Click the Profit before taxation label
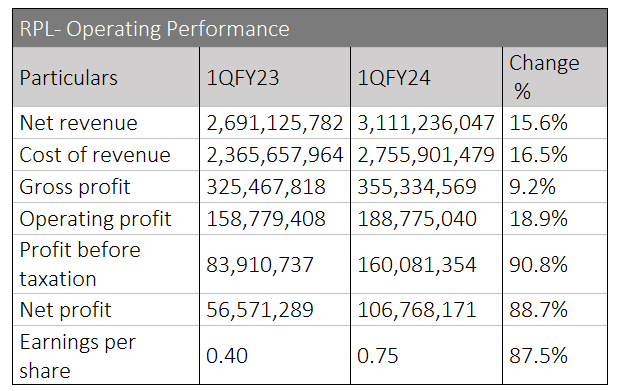624x391 pixels. coord(80,264)
